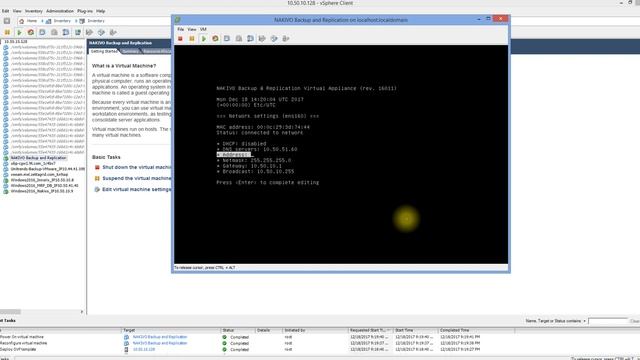Click Suspend icon in console window toolbar
Screen dimensions: 640x360
point(192,39)
